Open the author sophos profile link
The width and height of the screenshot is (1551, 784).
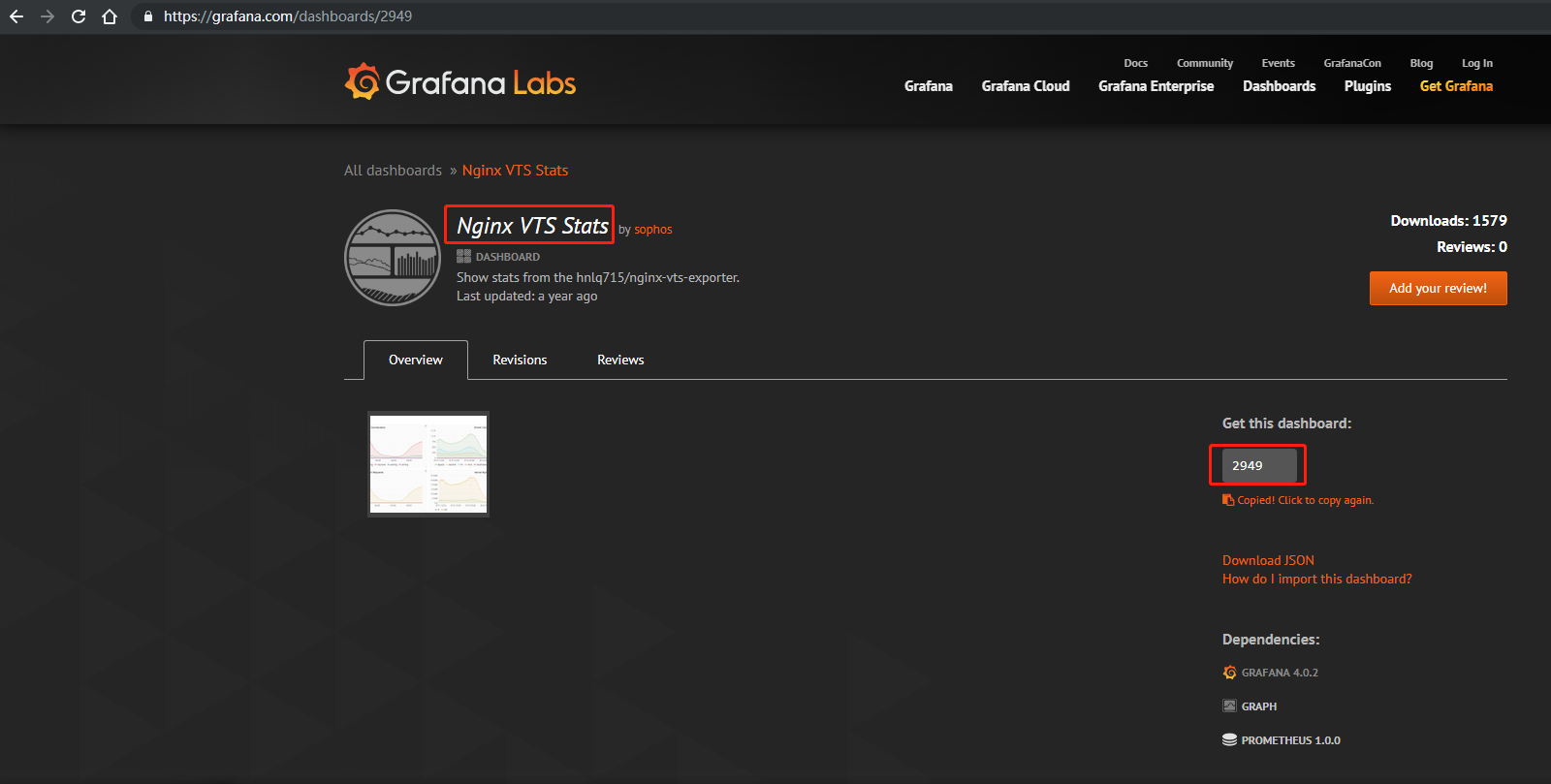click(x=653, y=230)
